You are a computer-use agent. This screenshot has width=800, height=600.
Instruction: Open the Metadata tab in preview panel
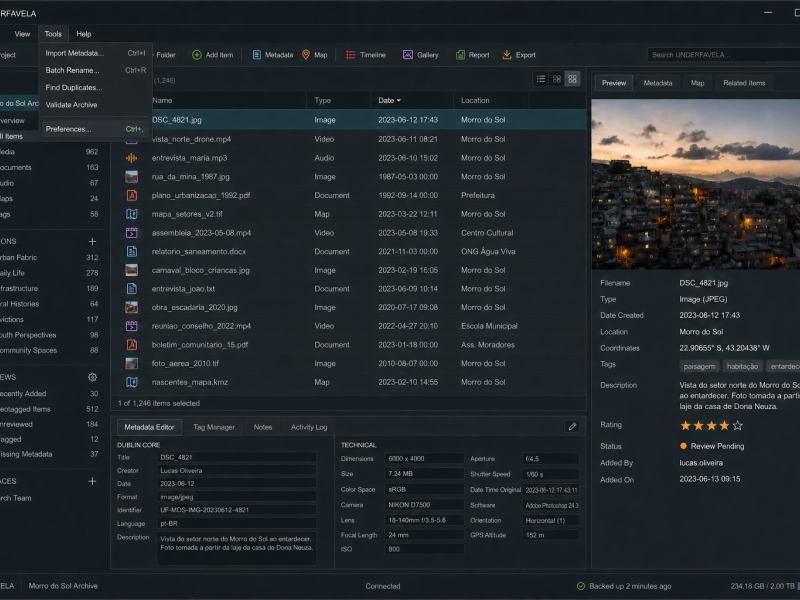pyautogui.click(x=658, y=83)
